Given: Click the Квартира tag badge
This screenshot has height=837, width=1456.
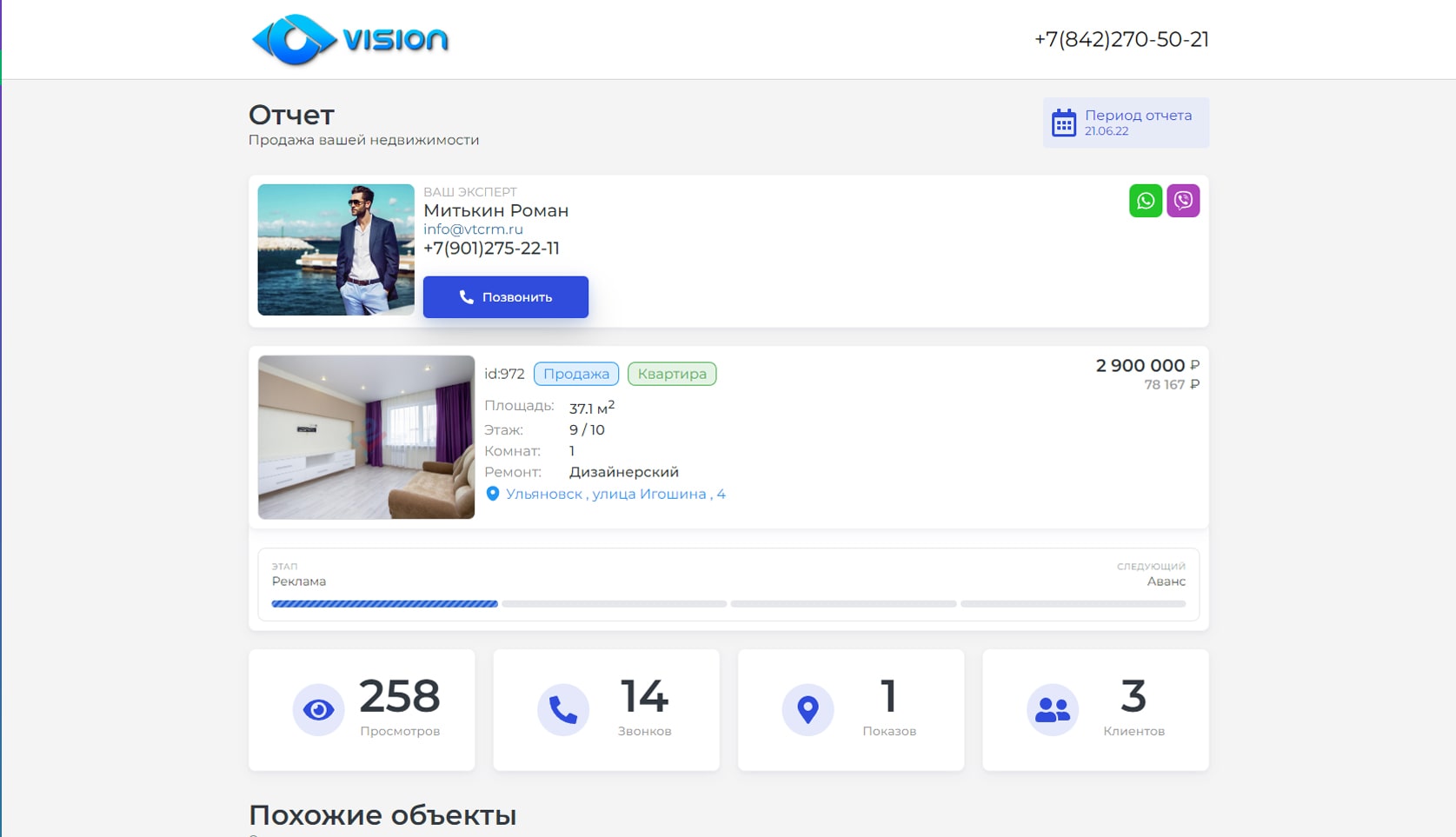Looking at the screenshot, I should point(671,374).
